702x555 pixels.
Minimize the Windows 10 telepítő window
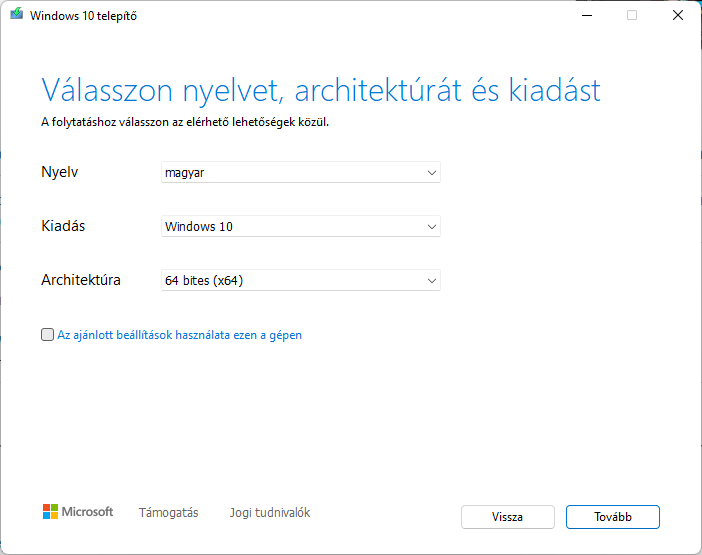pyautogui.click(x=587, y=15)
